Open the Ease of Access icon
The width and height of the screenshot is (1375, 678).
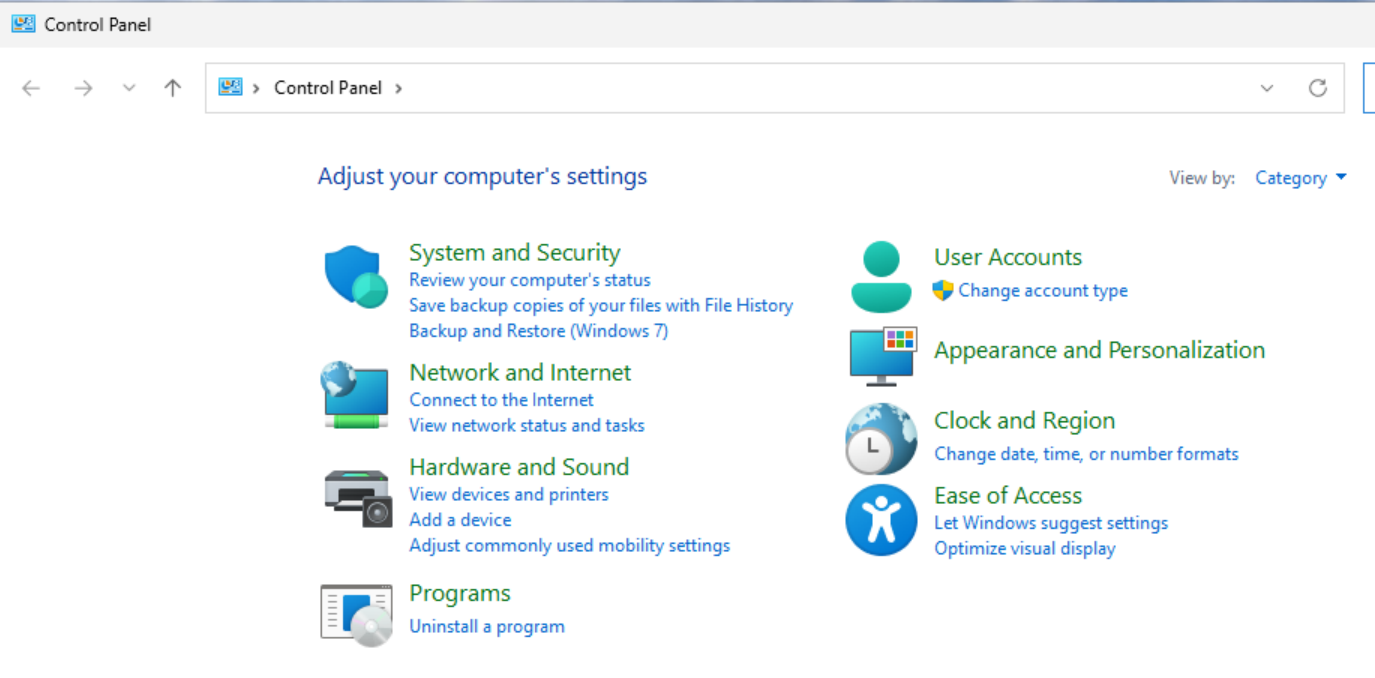click(x=881, y=520)
